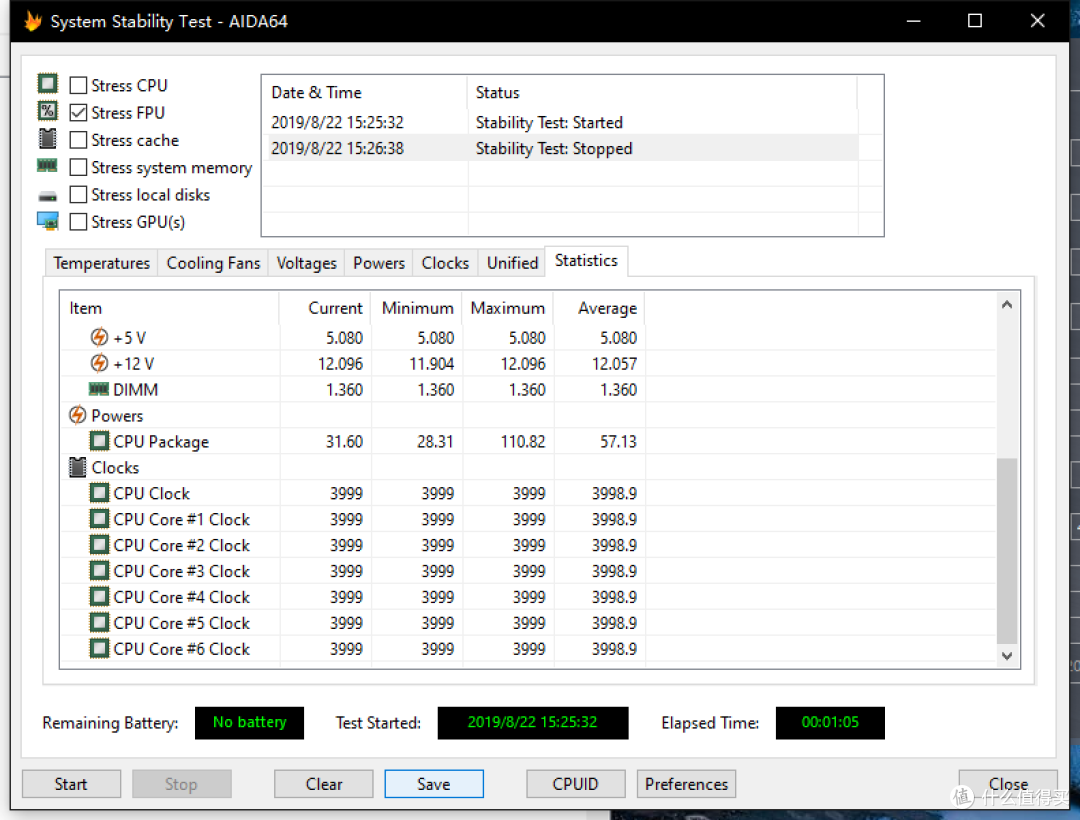
Task: Open the Preferences dialog button
Action: click(687, 784)
